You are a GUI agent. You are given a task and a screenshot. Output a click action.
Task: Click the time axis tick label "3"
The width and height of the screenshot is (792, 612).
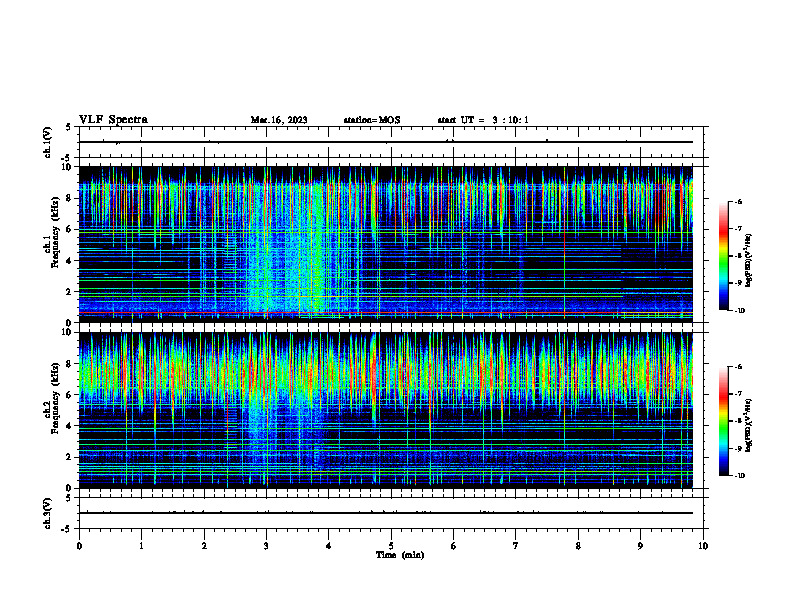266,546
